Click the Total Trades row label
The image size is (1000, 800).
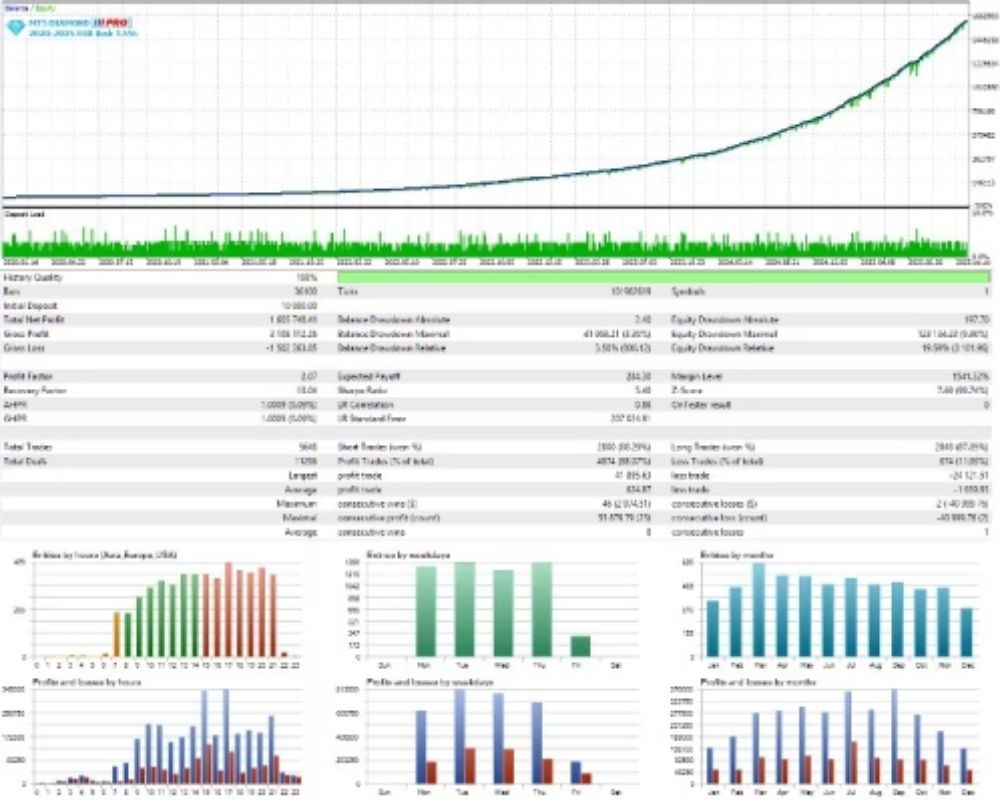pos(28,448)
